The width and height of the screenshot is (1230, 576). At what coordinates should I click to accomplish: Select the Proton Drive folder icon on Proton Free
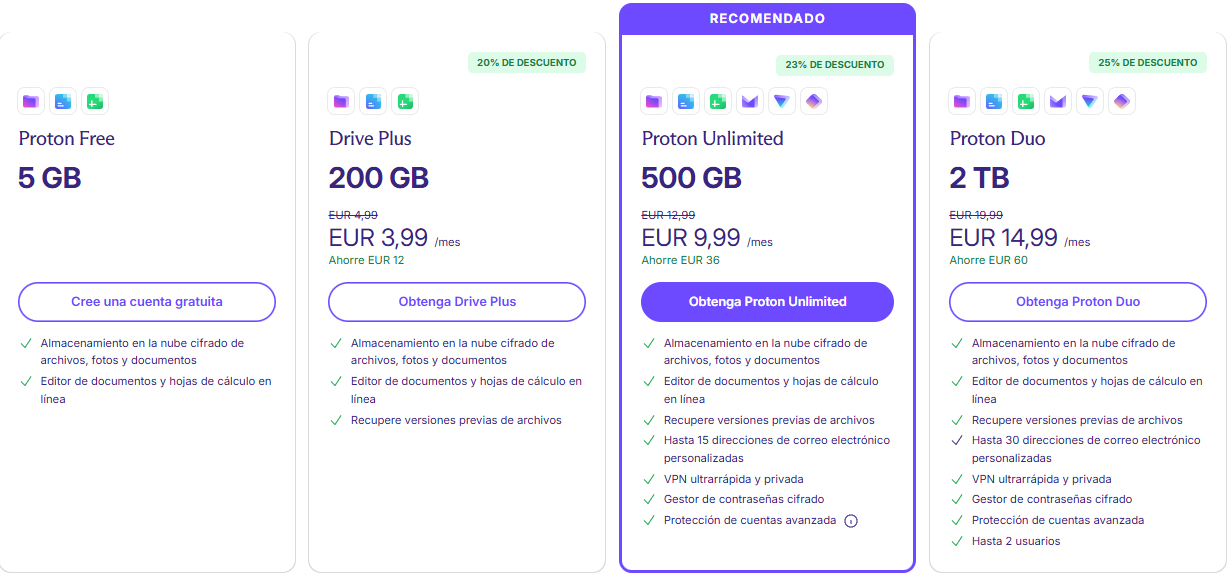[31, 101]
